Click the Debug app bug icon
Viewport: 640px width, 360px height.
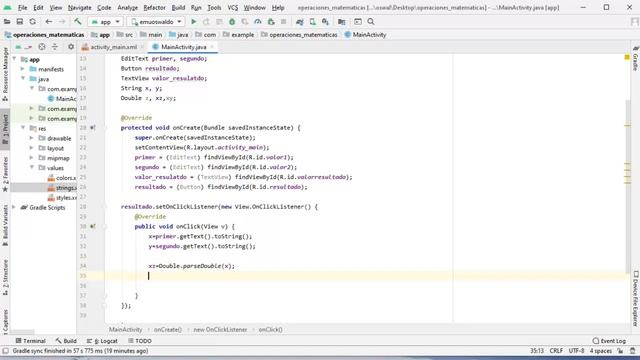(x=232, y=22)
